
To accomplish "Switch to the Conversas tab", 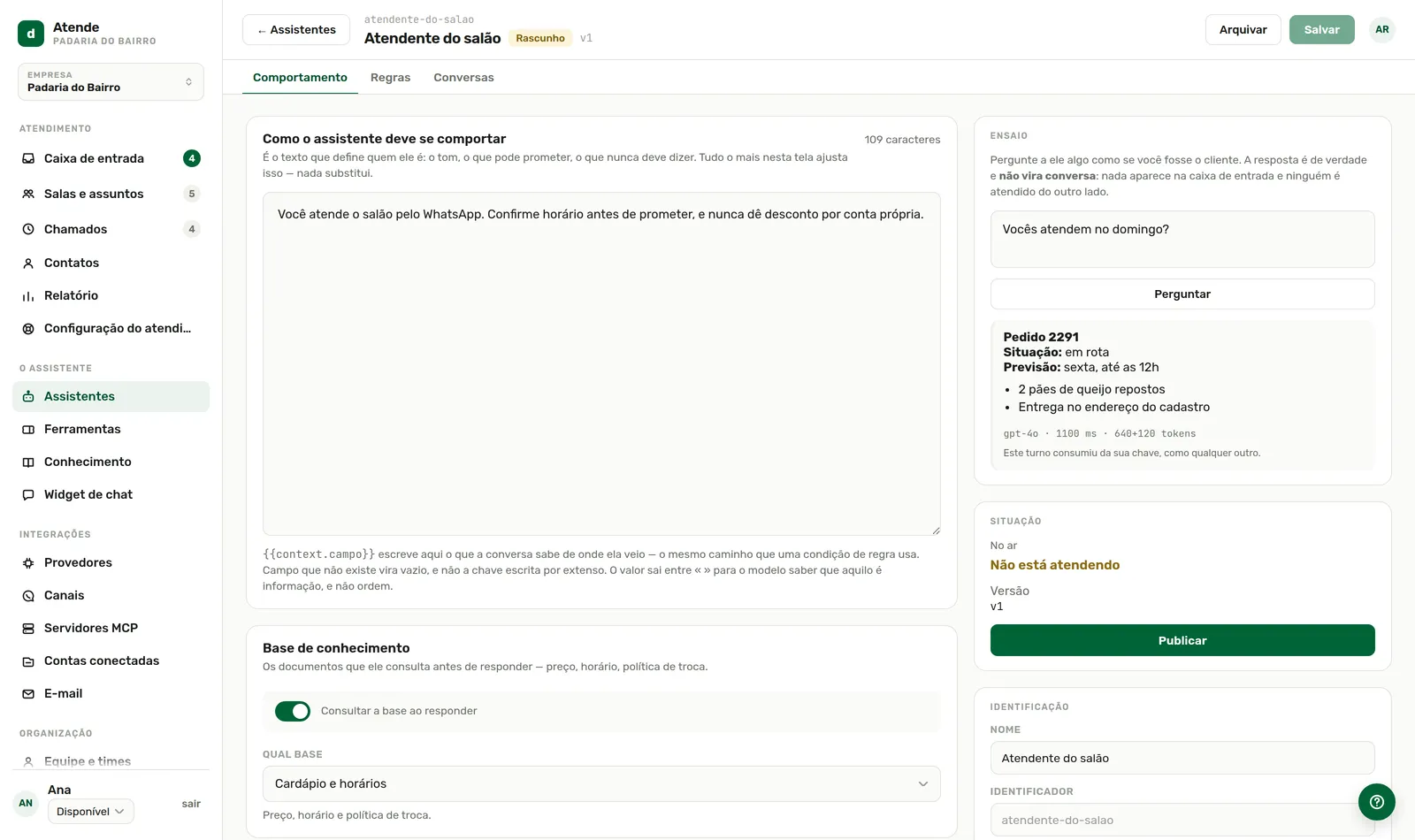I will (463, 77).
